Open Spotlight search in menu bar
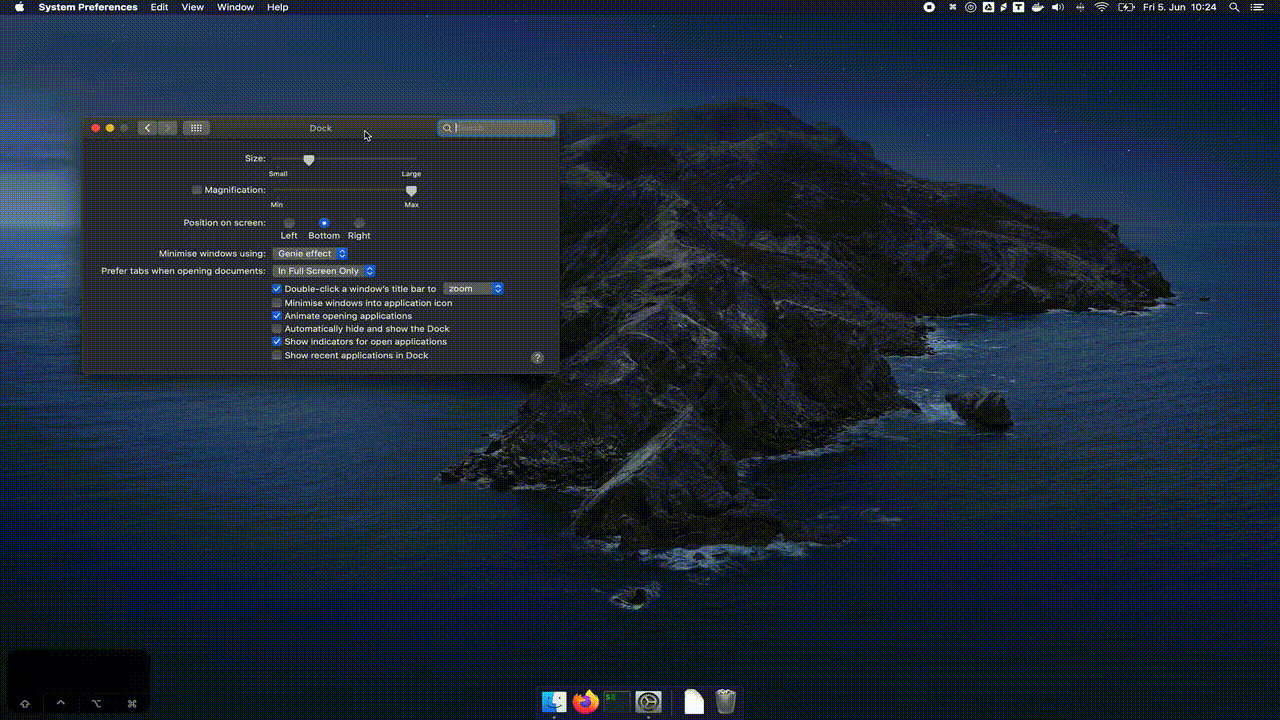 [x=1235, y=7]
